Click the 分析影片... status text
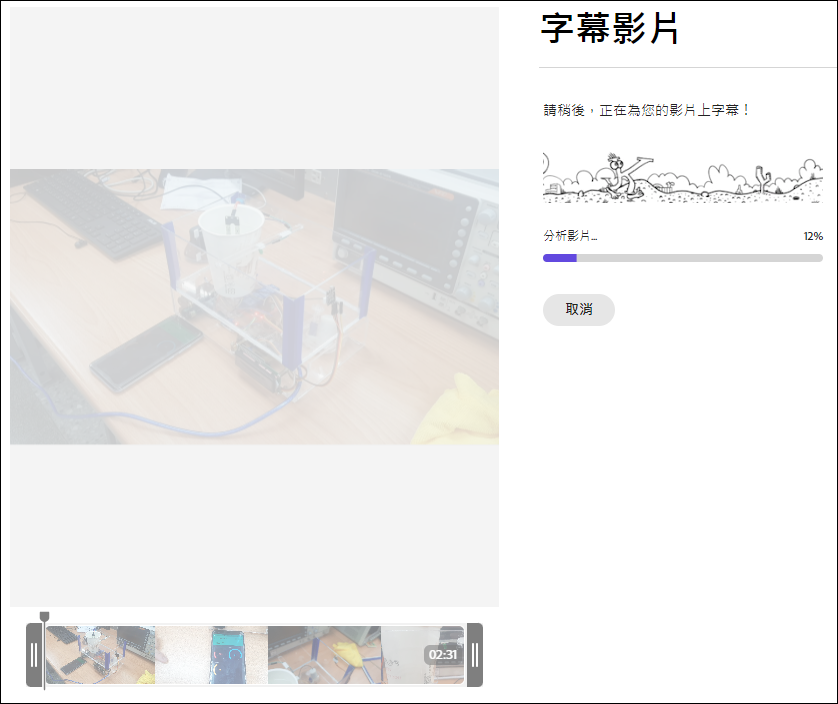The width and height of the screenshot is (838, 704). 570,236
